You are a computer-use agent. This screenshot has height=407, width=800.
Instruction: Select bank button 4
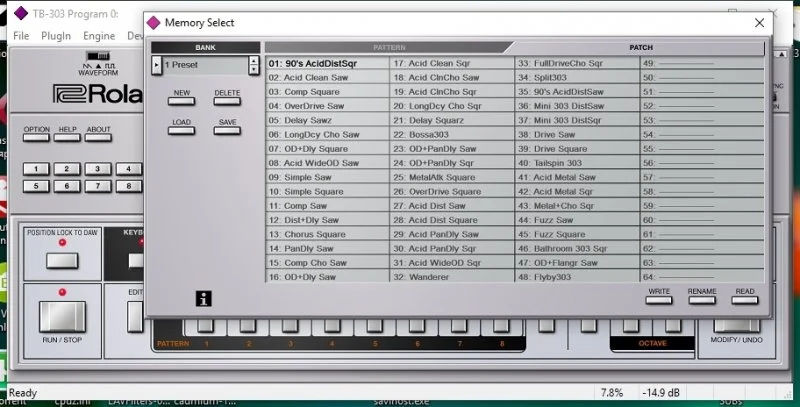[129, 169]
